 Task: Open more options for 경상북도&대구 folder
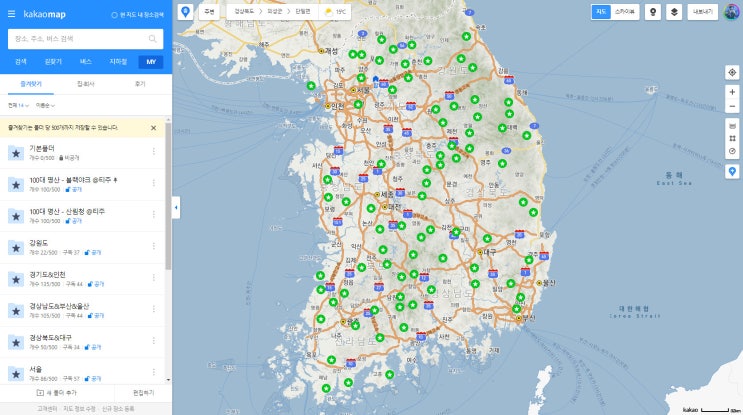(154, 341)
